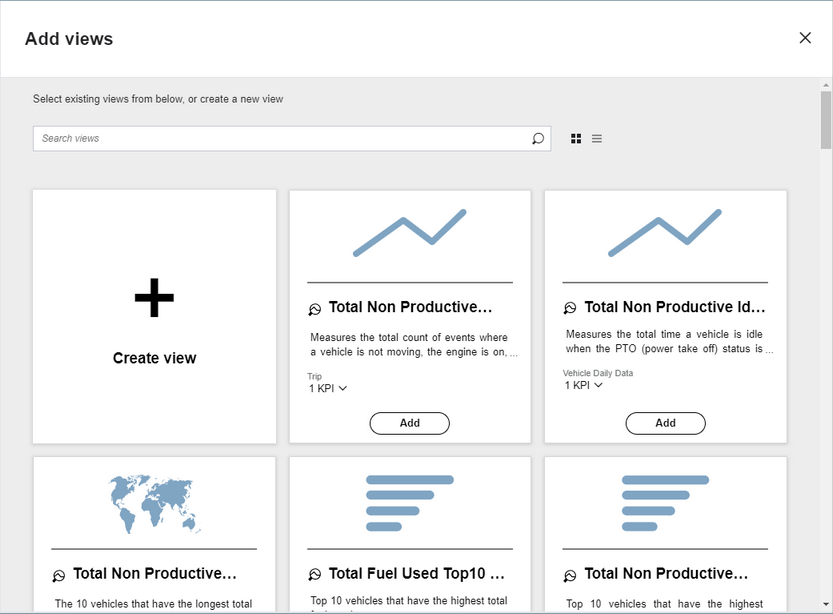This screenshot has width=833, height=614.
Task: Click the scrollbar up arrow
Action: (x=826, y=84)
